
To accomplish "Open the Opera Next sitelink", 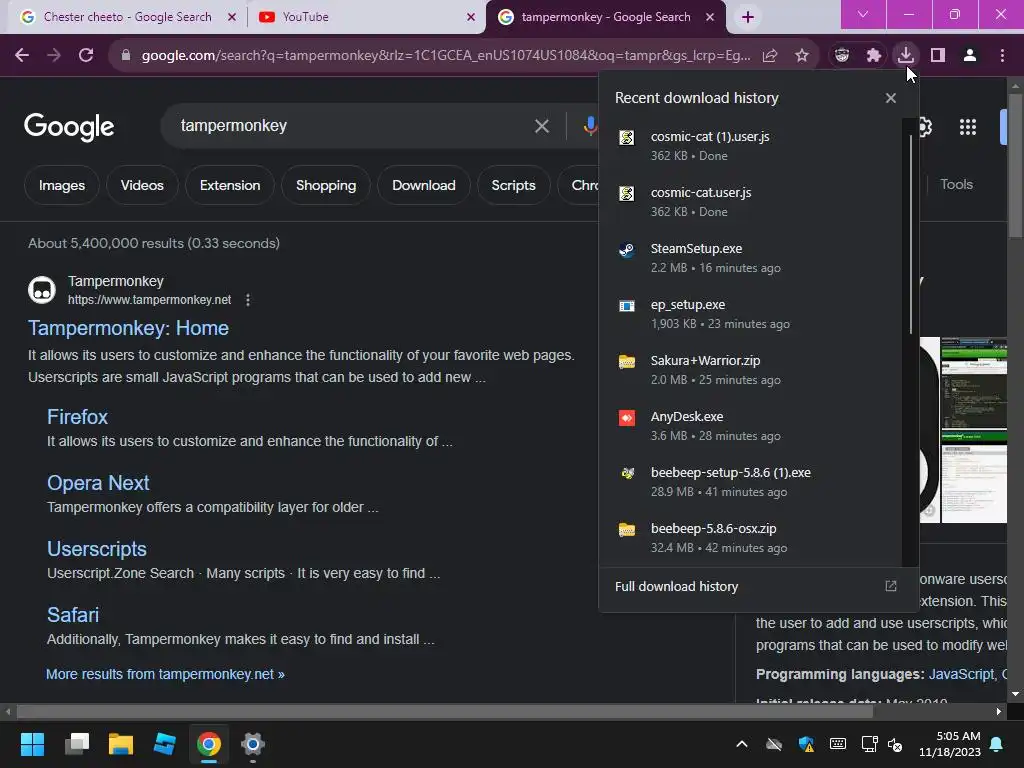I will (98, 483).
